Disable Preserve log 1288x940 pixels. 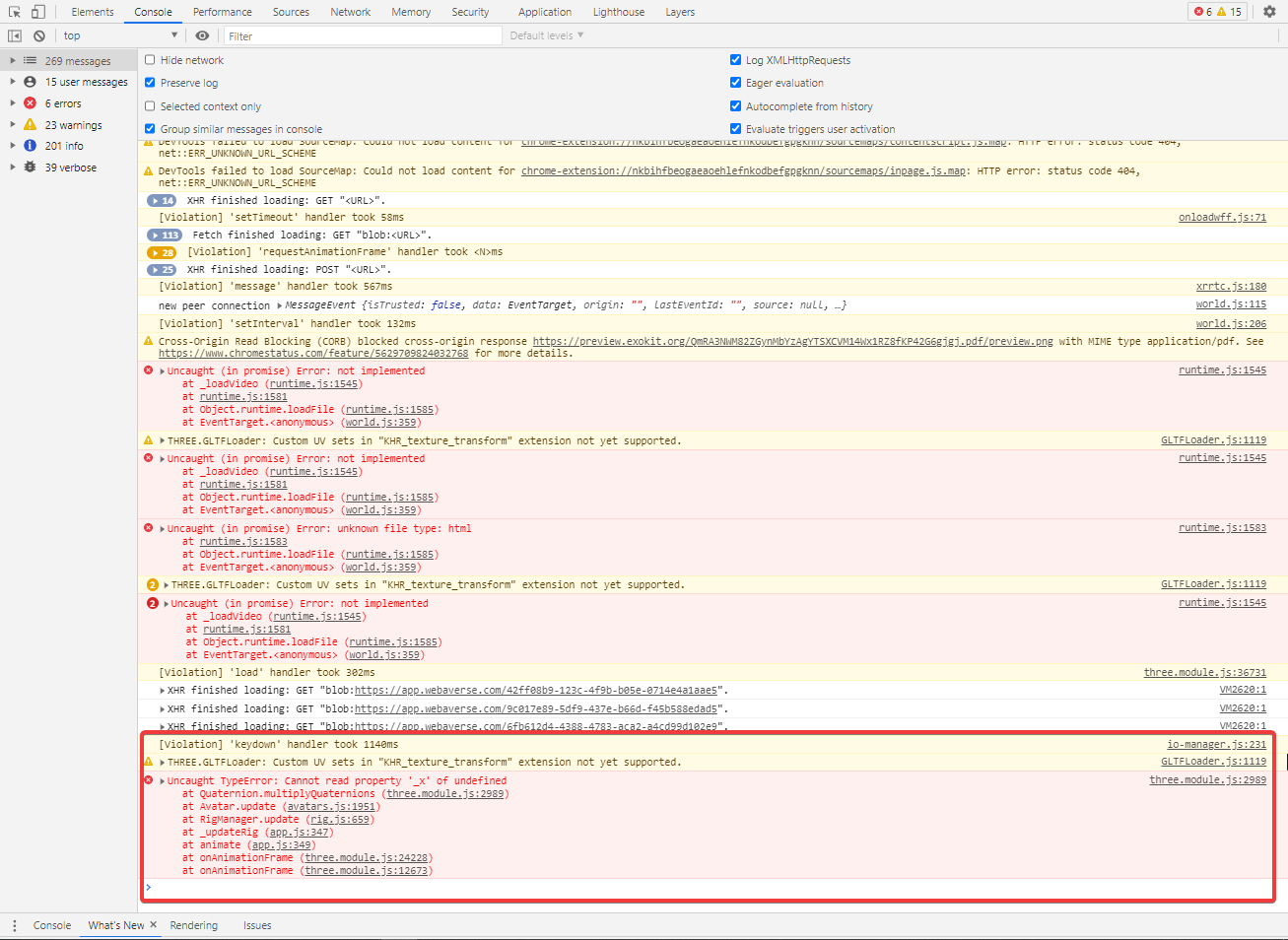(149, 82)
